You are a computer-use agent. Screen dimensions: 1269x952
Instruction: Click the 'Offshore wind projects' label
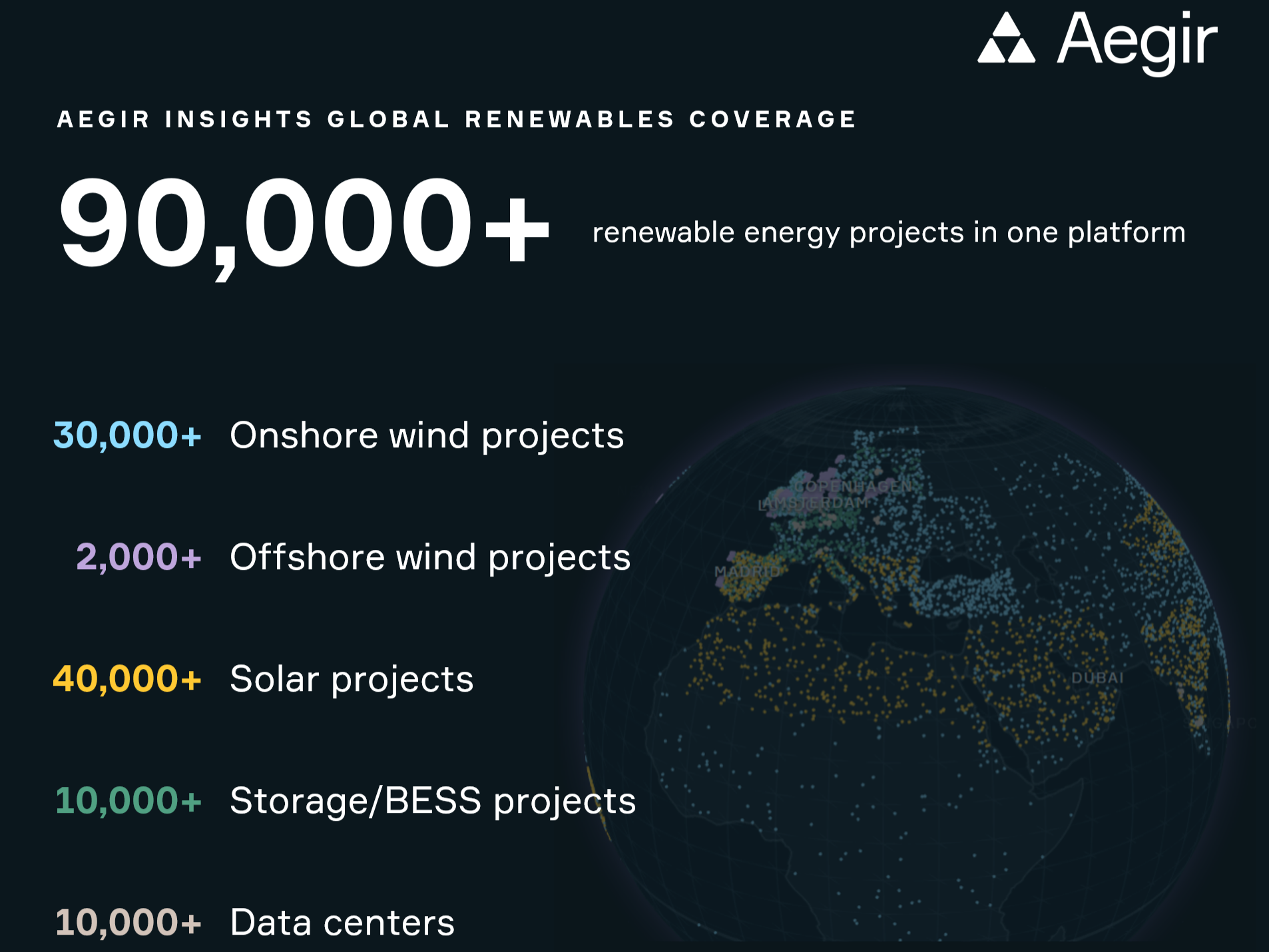click(x=430, y=558)
